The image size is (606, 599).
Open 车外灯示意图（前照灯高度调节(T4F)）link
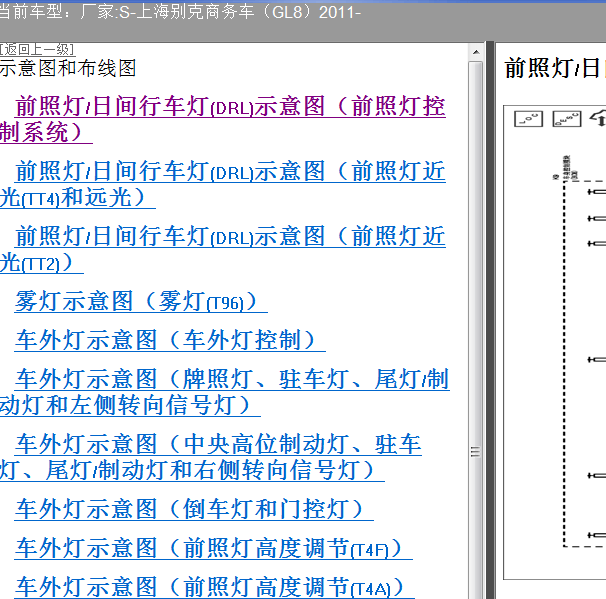pyautogui.click(x=213, y=548)
